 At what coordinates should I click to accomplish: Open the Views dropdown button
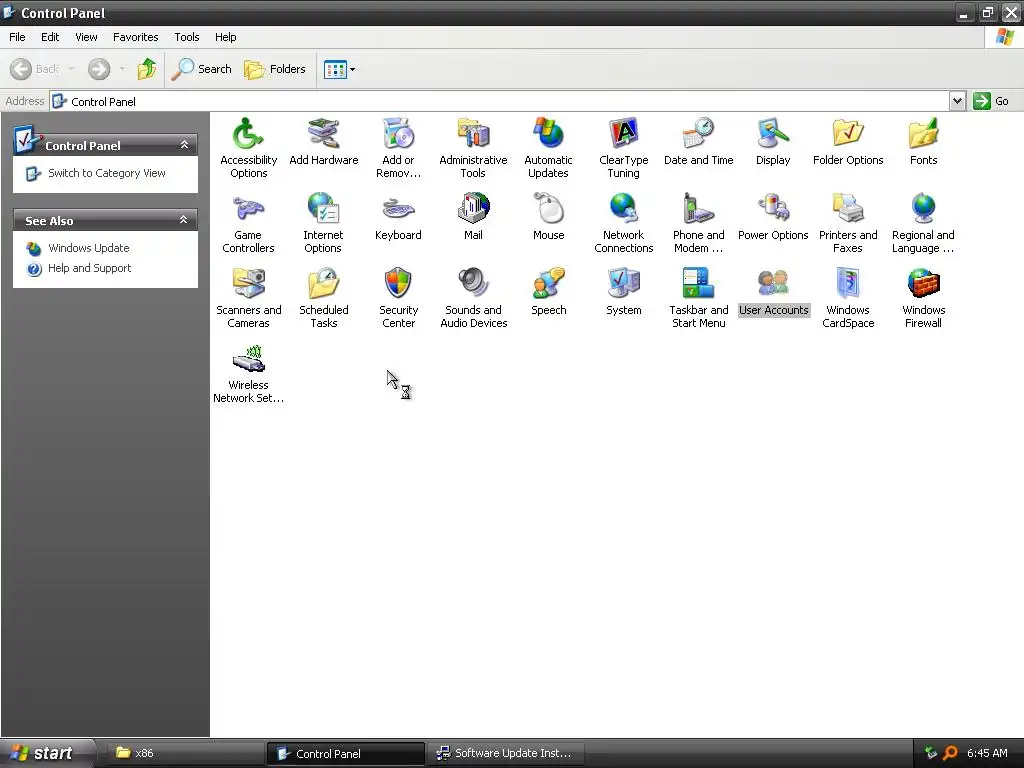(x=353, y=69)
